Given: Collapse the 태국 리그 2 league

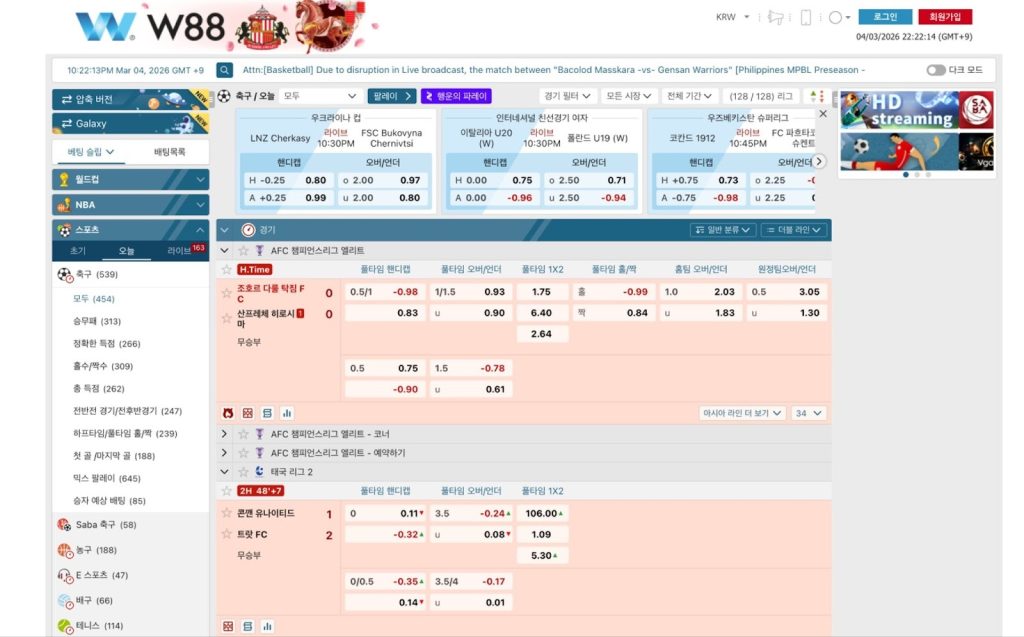Looking at the screenshot, I should point(225,472).
